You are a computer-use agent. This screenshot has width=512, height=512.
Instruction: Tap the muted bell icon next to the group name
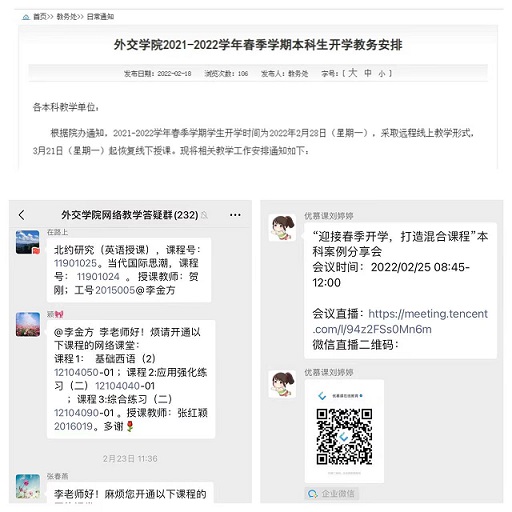(x=204, y=215)
